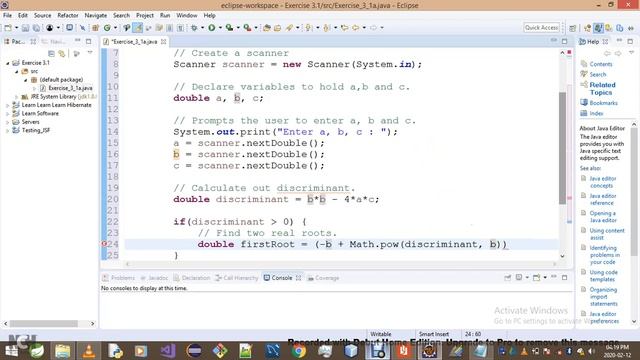The image size is (640, 360).
Task: Click the green Run toolbar button
Action: (211, 28)
